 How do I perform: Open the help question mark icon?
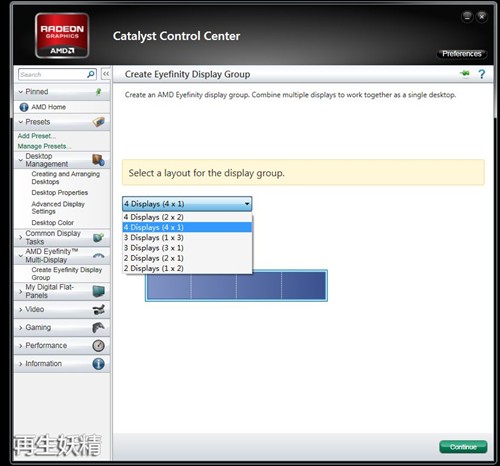481,74
